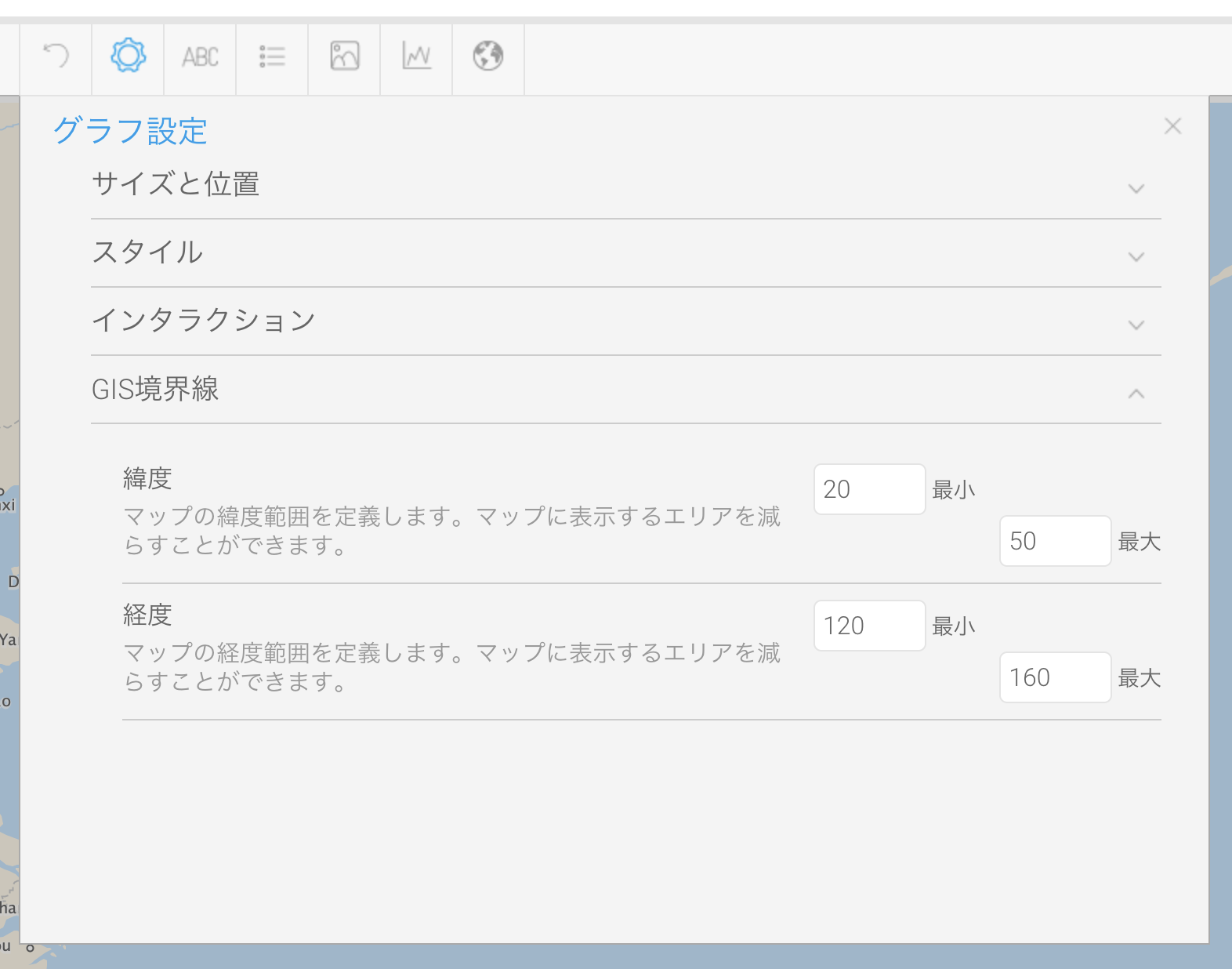Viewport: 1232px width, 969px height.
Task: Open the line chart series icon
Action: pos(416,56)
